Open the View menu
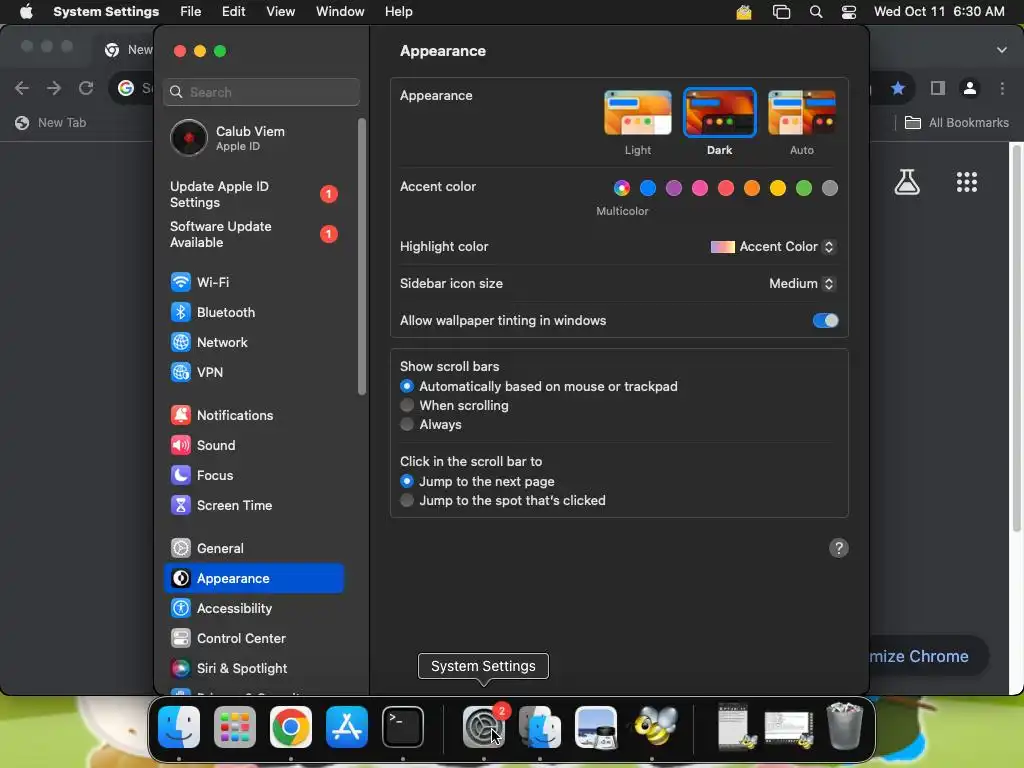 (x=280, y=12)
